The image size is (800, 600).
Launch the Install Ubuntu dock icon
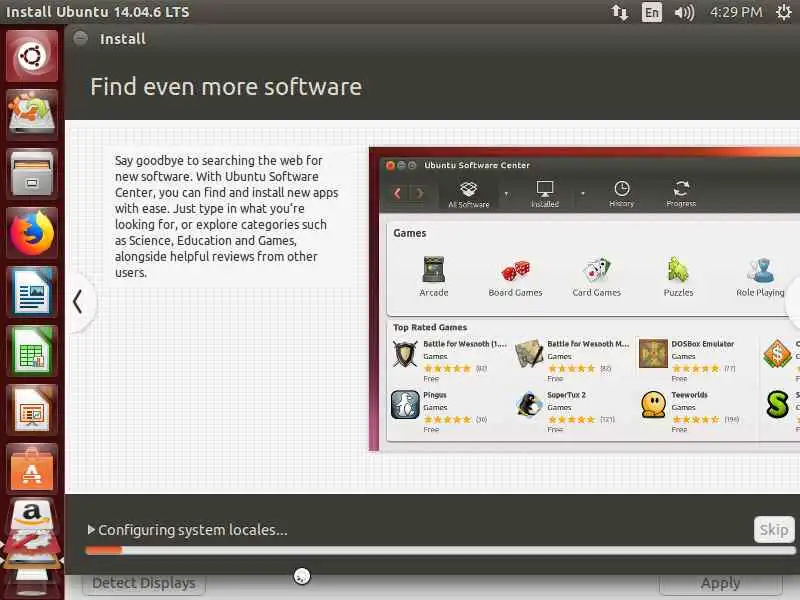32,114
